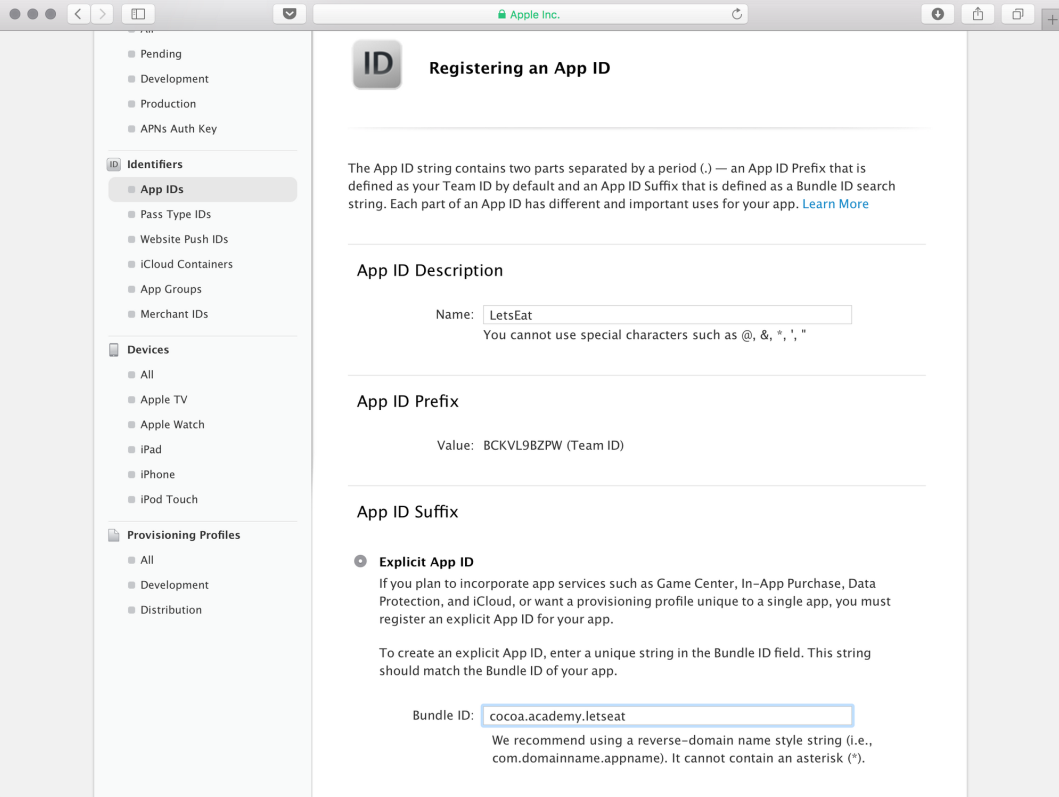Screen dimensions: 1059x797
Task: Show Apple TV devices
Action: [163, 400]
